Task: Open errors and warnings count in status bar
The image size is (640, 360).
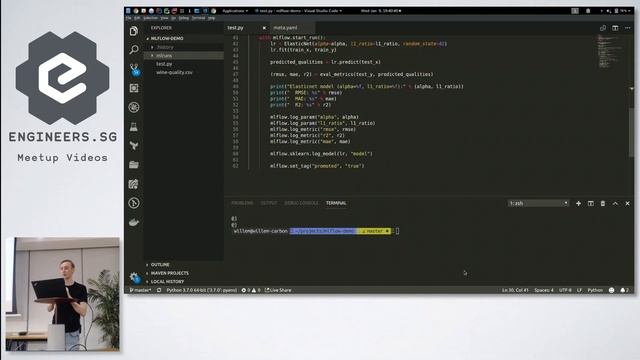Action: tap(251, 290)
